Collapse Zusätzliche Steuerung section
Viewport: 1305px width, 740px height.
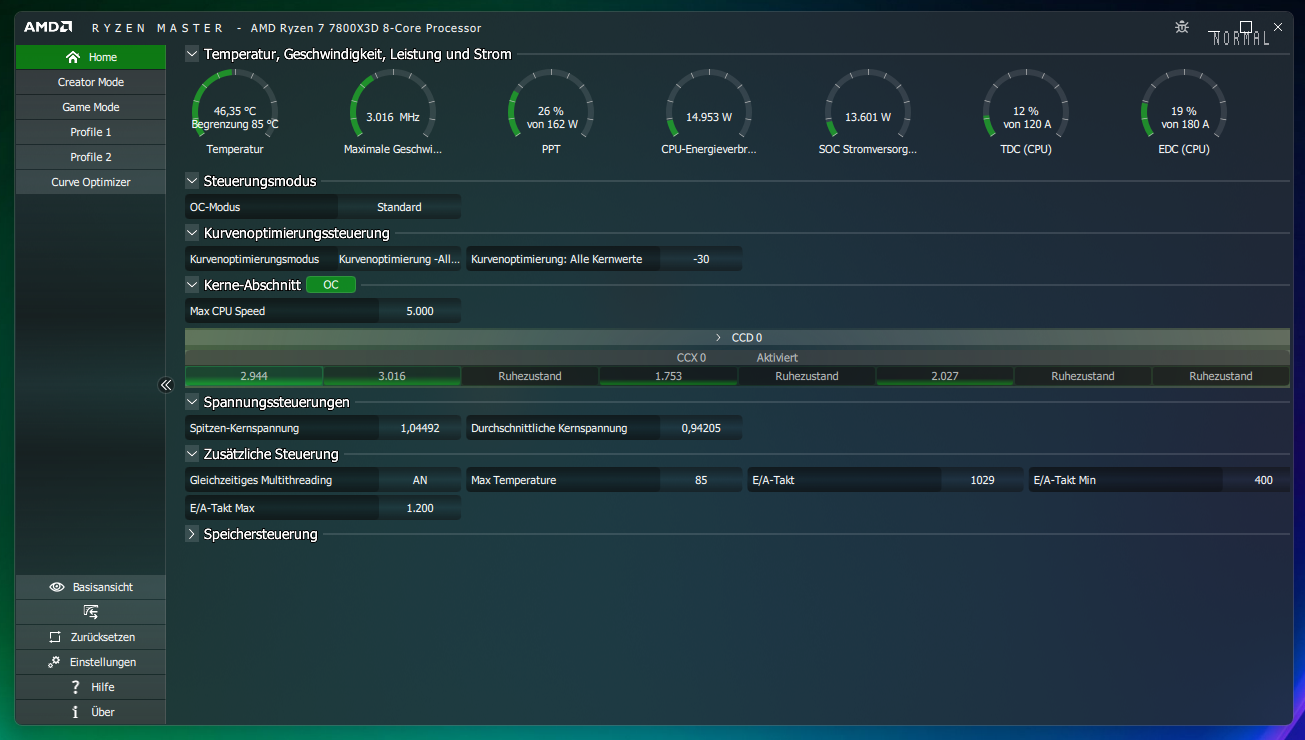coord(192,454)
